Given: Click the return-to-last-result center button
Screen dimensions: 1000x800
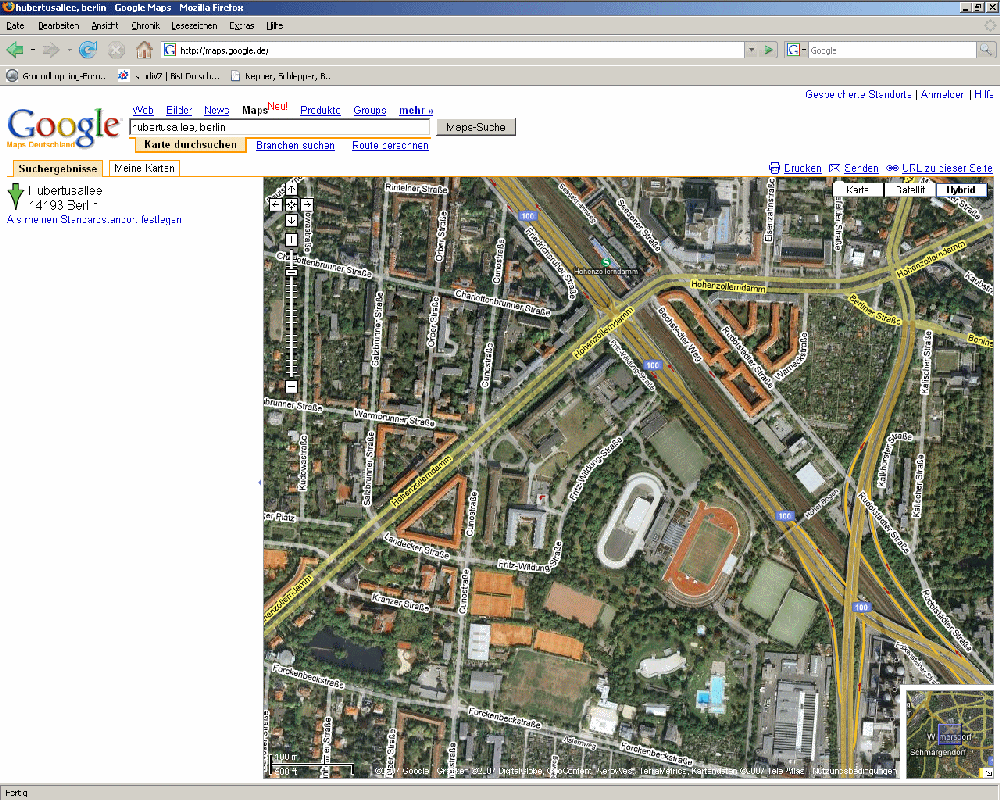Looking at the screenshot, I should point(291,204).
